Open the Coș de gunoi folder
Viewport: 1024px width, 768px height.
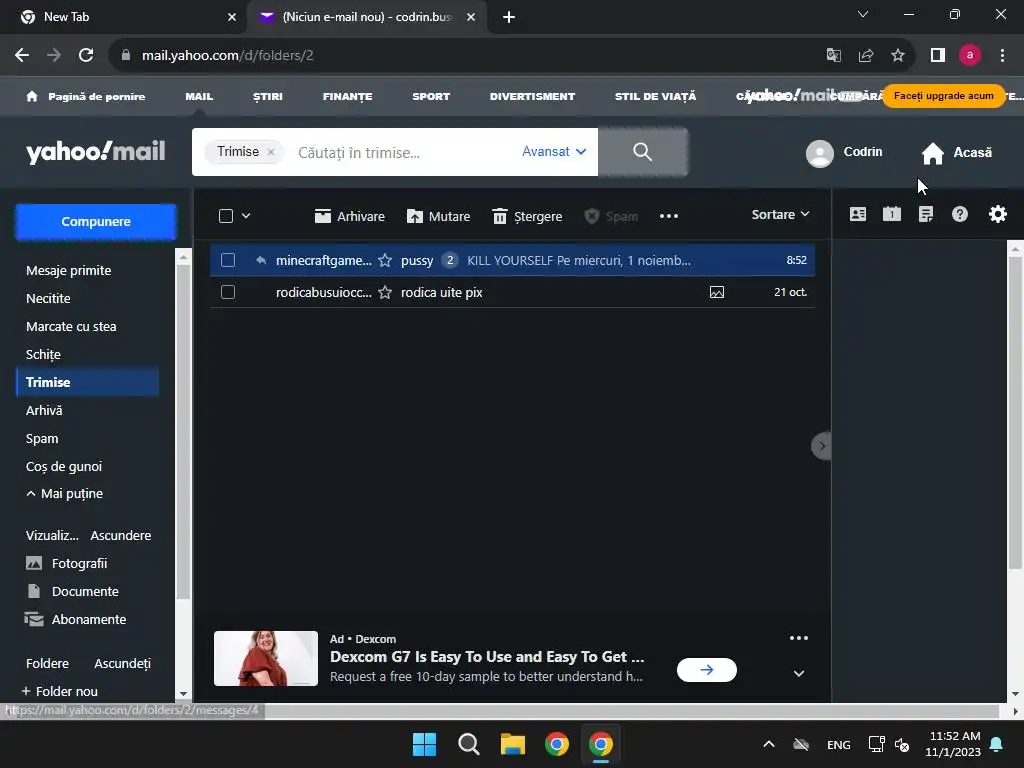pyautogui.click(x=64, y=466)
